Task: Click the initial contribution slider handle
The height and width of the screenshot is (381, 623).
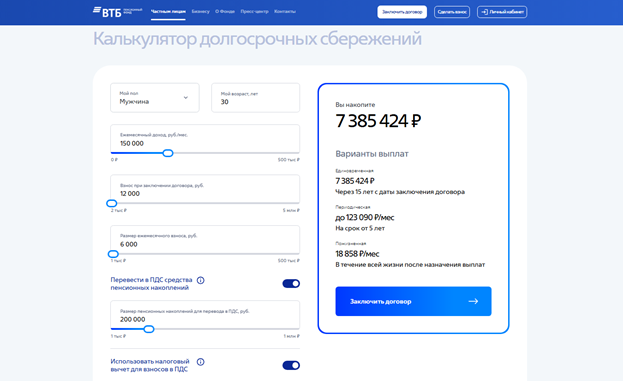Action: click(112, 203)
